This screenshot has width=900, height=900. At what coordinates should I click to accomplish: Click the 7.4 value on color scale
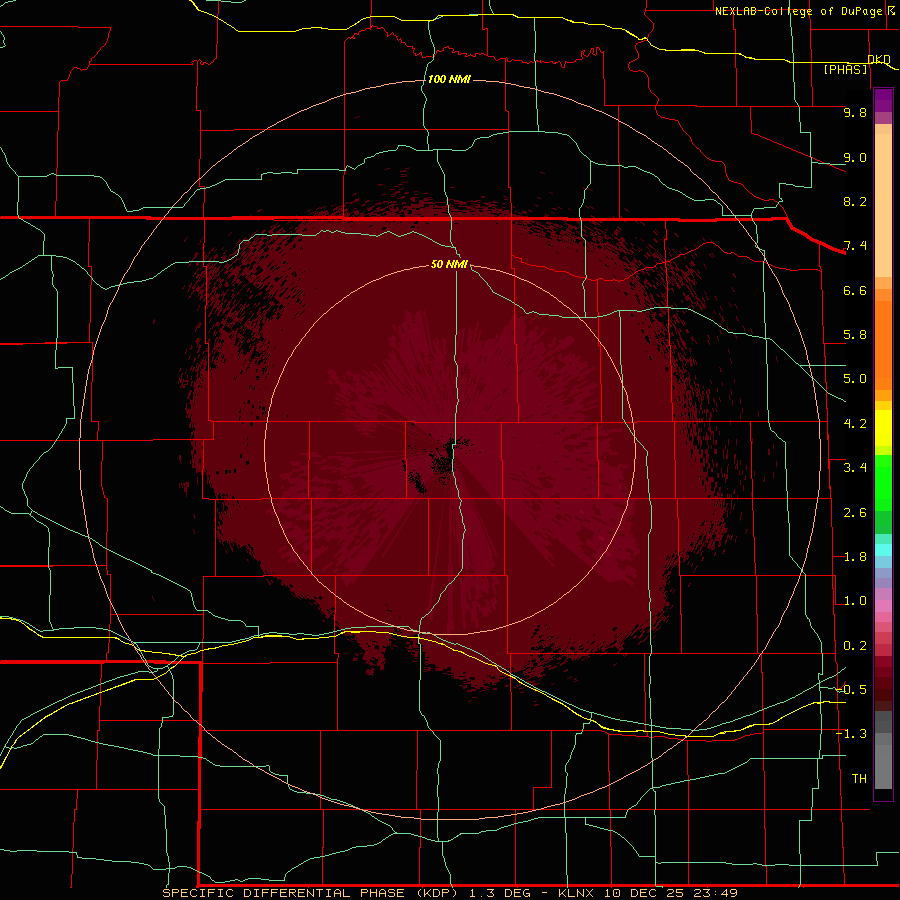click(855, 246)
